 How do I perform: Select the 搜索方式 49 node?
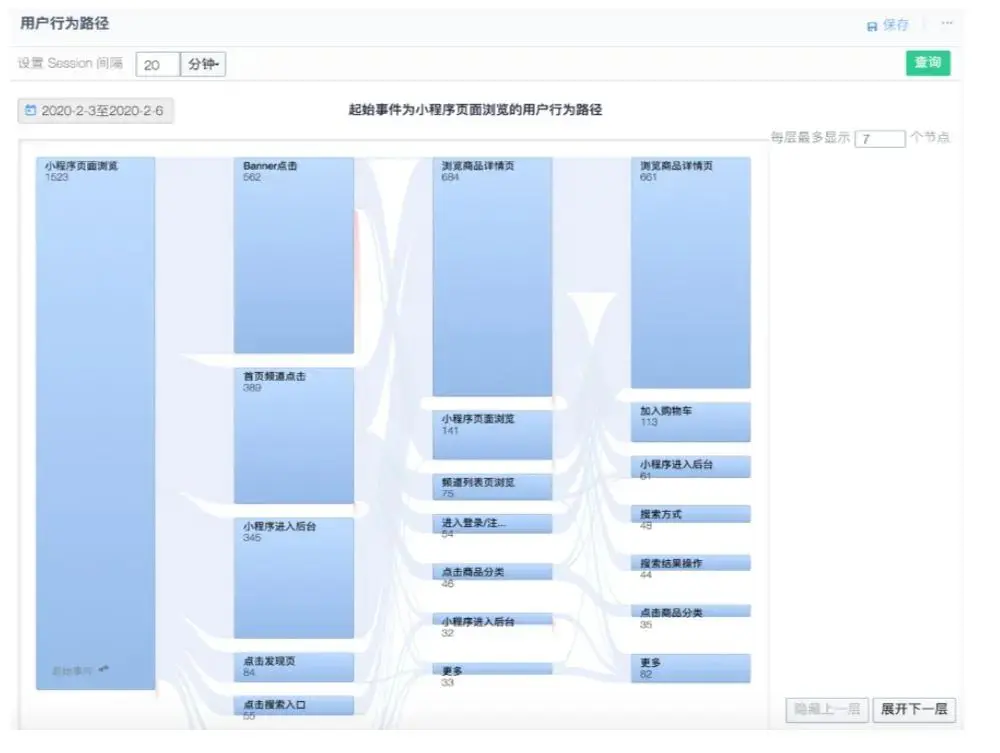point(691,514)
